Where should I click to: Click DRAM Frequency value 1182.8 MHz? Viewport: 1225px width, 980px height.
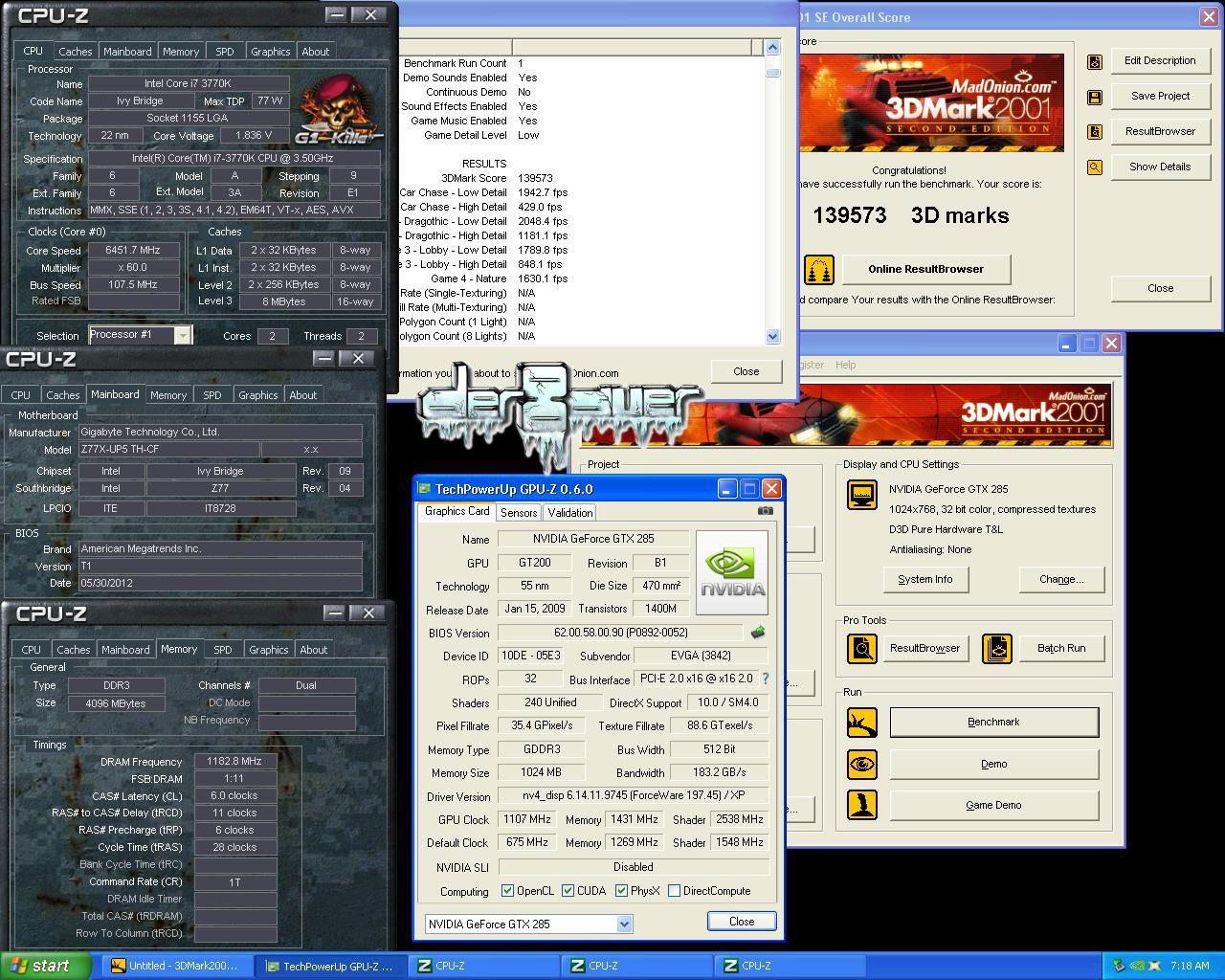235,762
